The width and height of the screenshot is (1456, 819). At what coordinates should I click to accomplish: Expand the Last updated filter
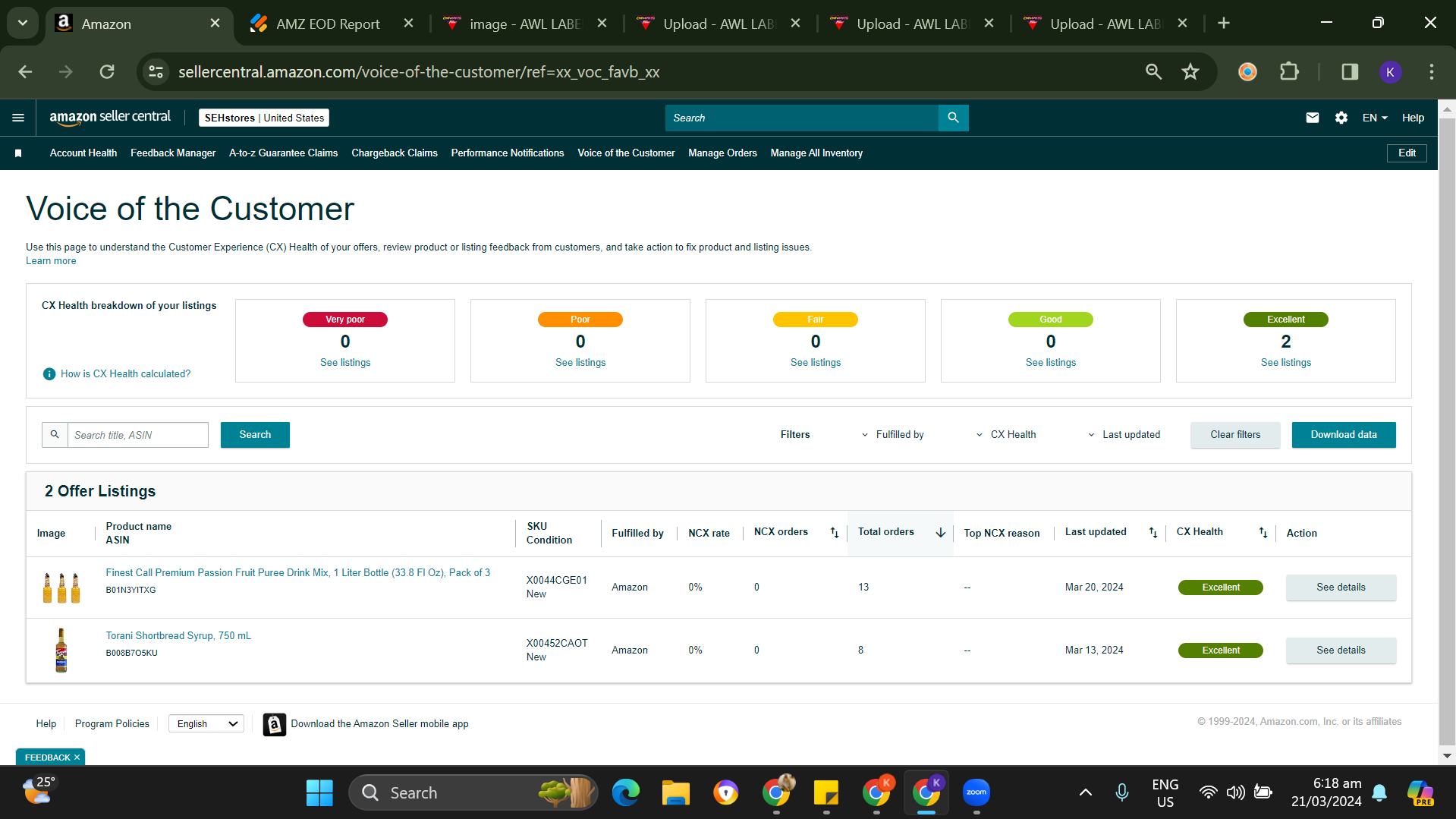pos(1124,435)
